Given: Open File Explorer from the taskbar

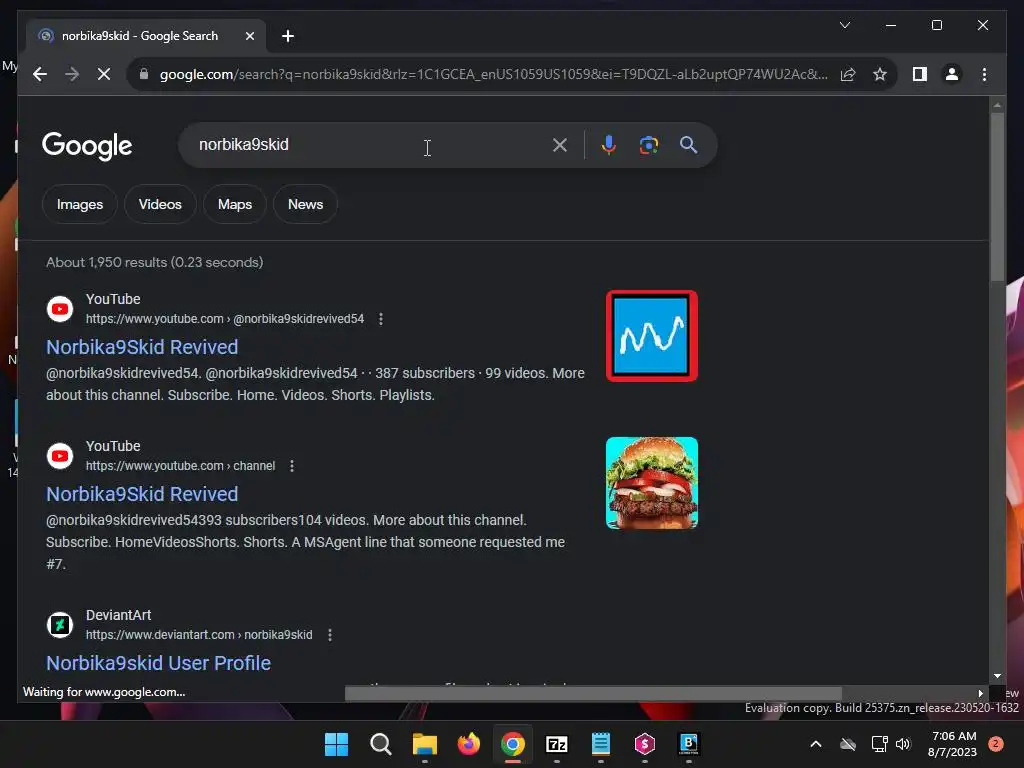Looking at the screenshot, I should pyautogui.click(x=424, y=744).
